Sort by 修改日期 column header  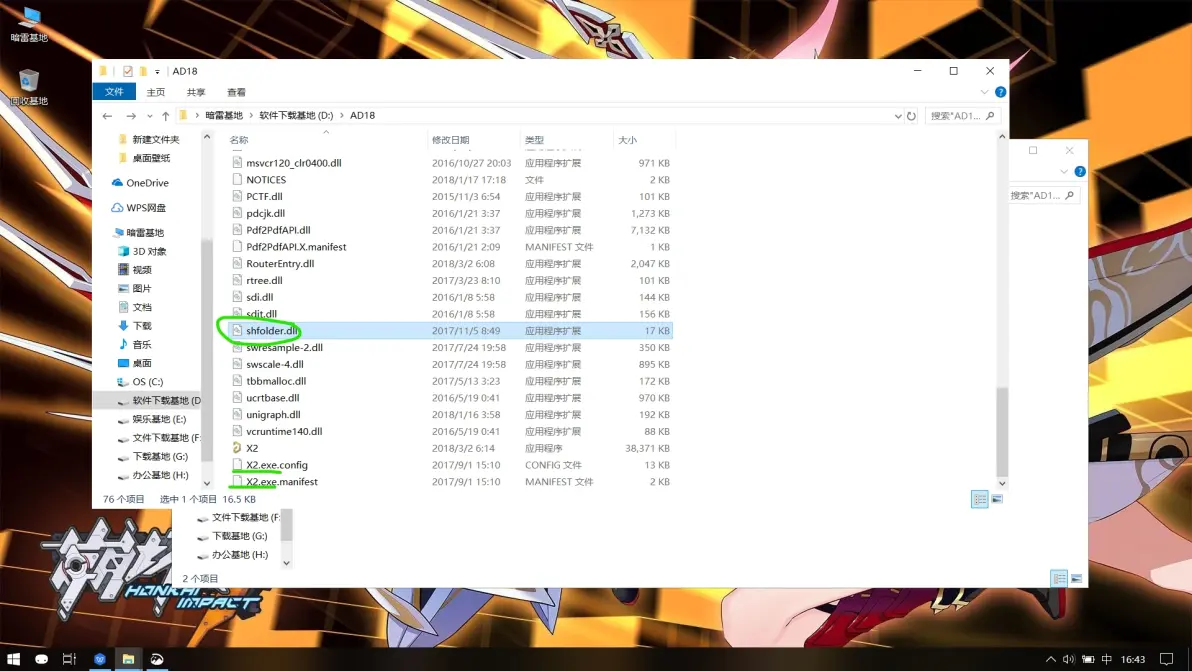[x=474, y=140]
